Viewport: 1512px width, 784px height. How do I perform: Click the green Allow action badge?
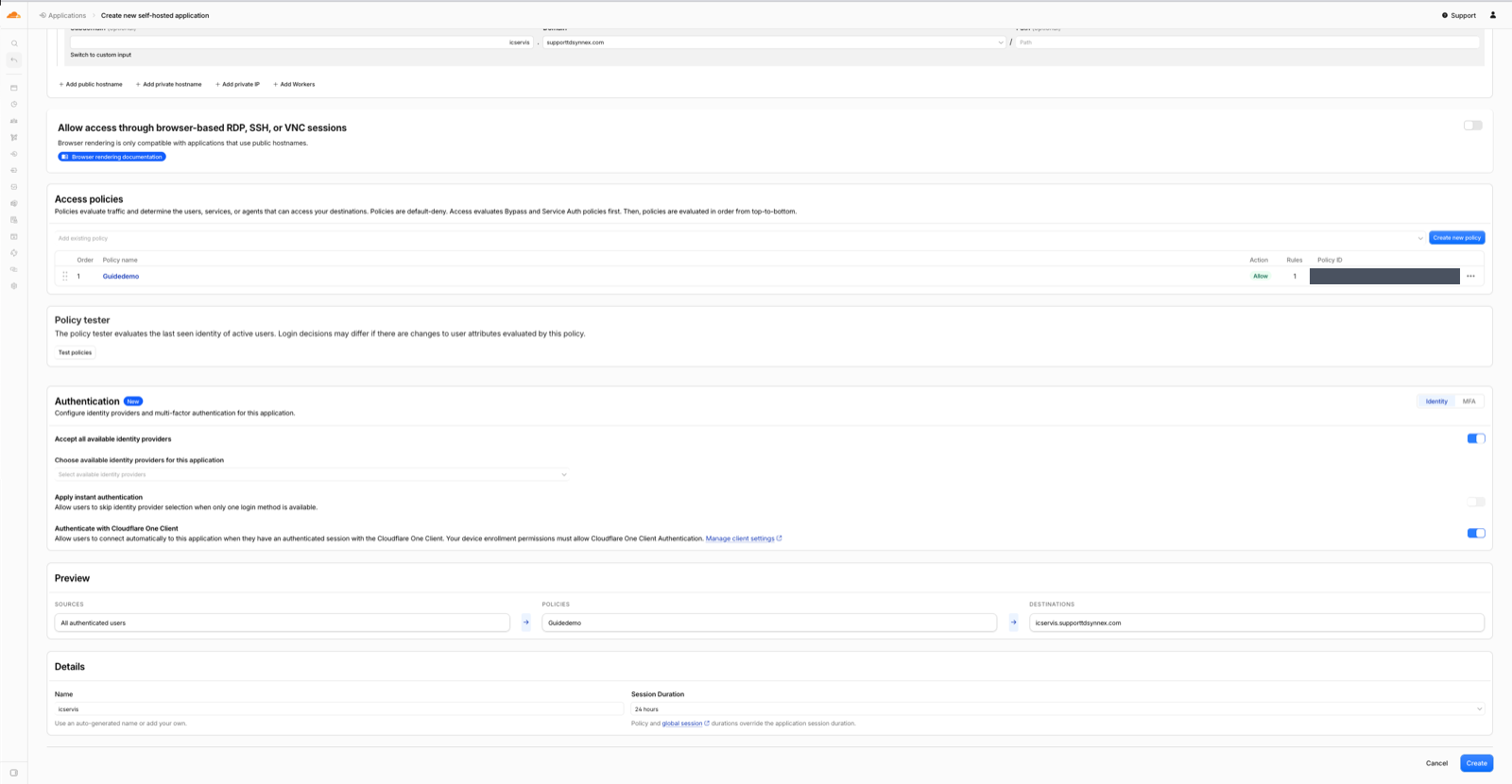tap(1261, 277)
